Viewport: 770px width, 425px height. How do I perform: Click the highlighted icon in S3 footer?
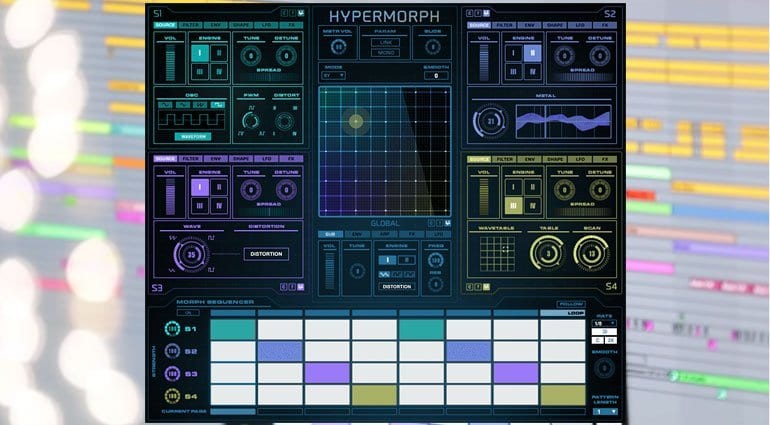pos(301,287)
